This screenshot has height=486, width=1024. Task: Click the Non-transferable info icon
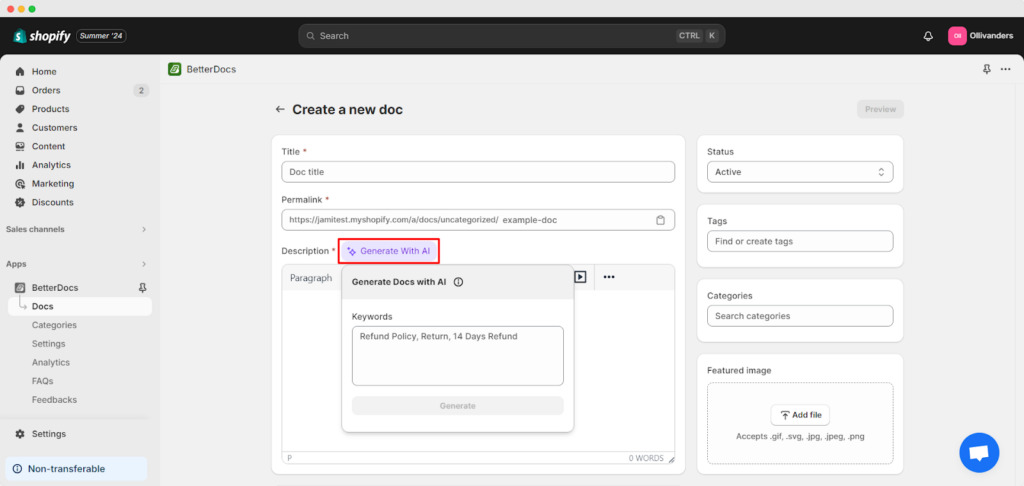pos(17,469)
